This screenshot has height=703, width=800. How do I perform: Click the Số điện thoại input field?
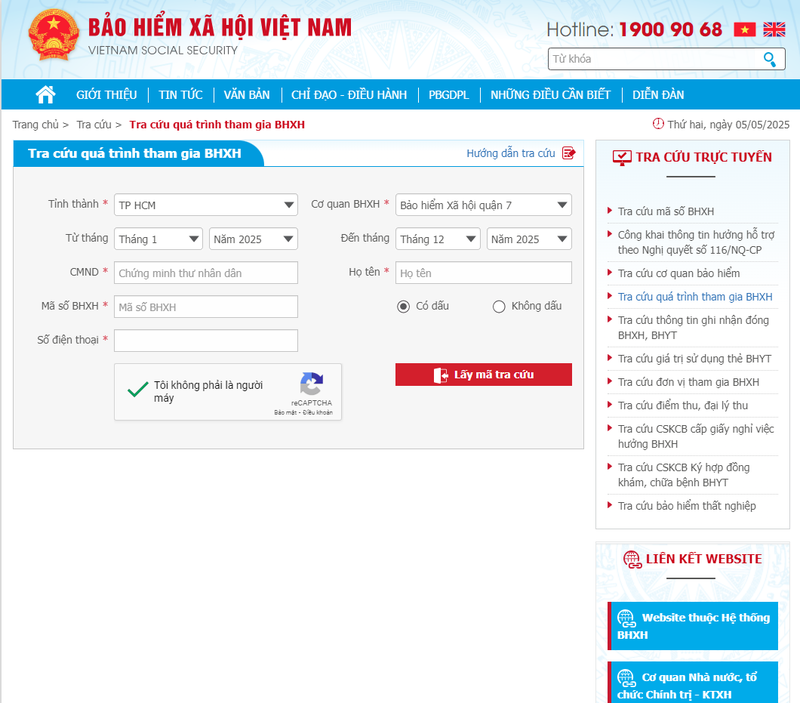(x=206, y=341)
